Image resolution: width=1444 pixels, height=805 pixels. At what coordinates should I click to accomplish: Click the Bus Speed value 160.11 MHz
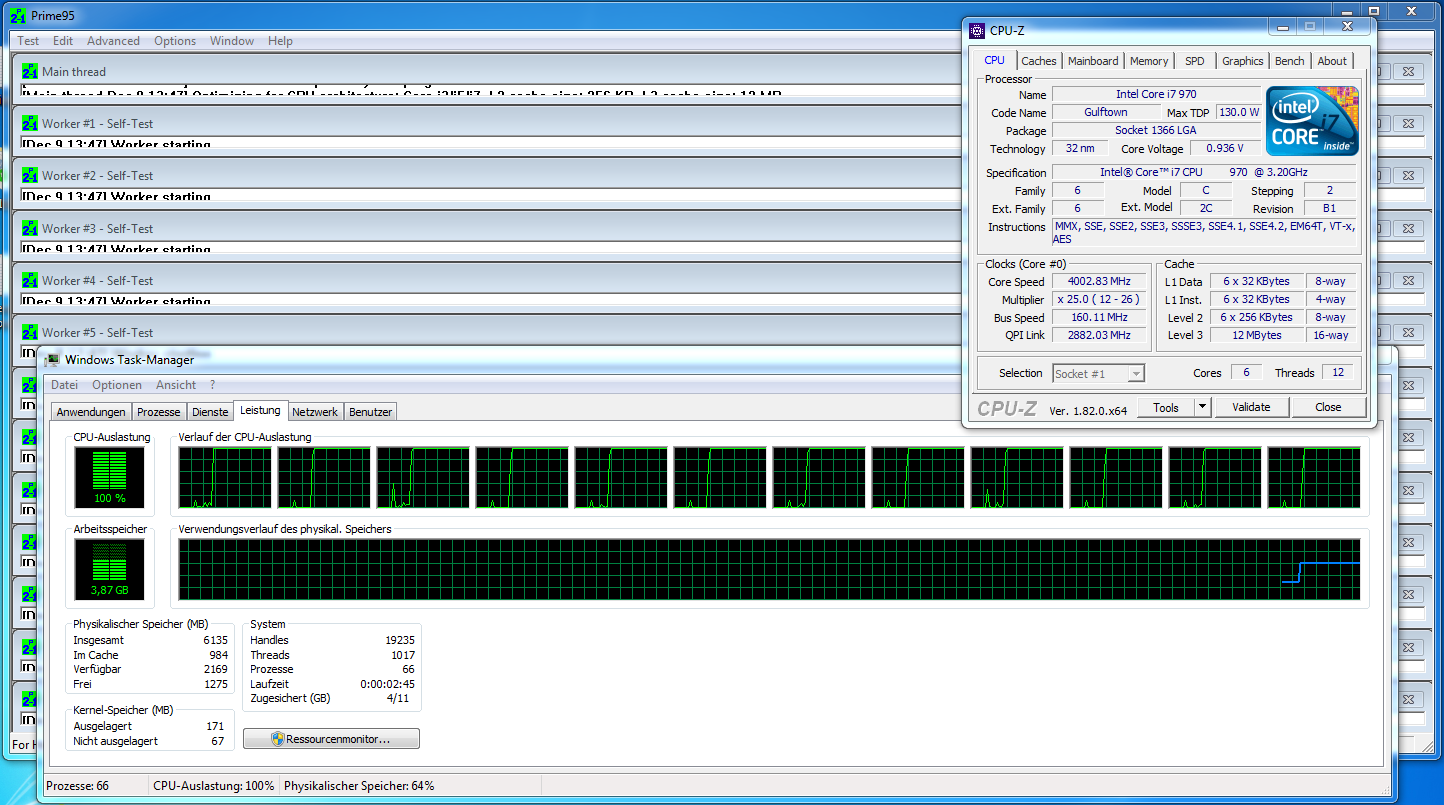1099,318
